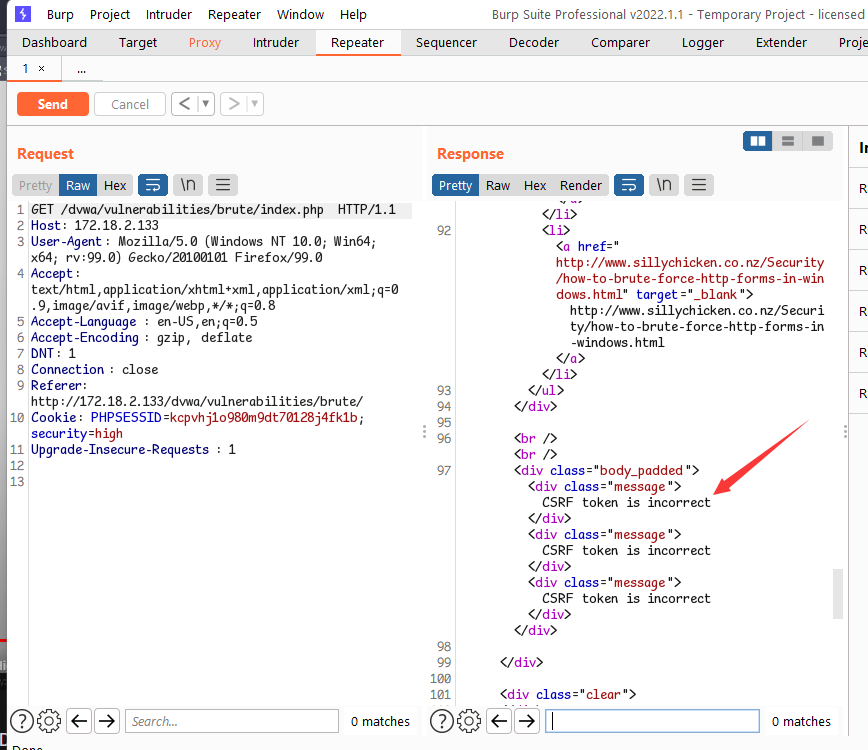Open Response panel options menu icon
868x750 pixels.
pos(699,185)
